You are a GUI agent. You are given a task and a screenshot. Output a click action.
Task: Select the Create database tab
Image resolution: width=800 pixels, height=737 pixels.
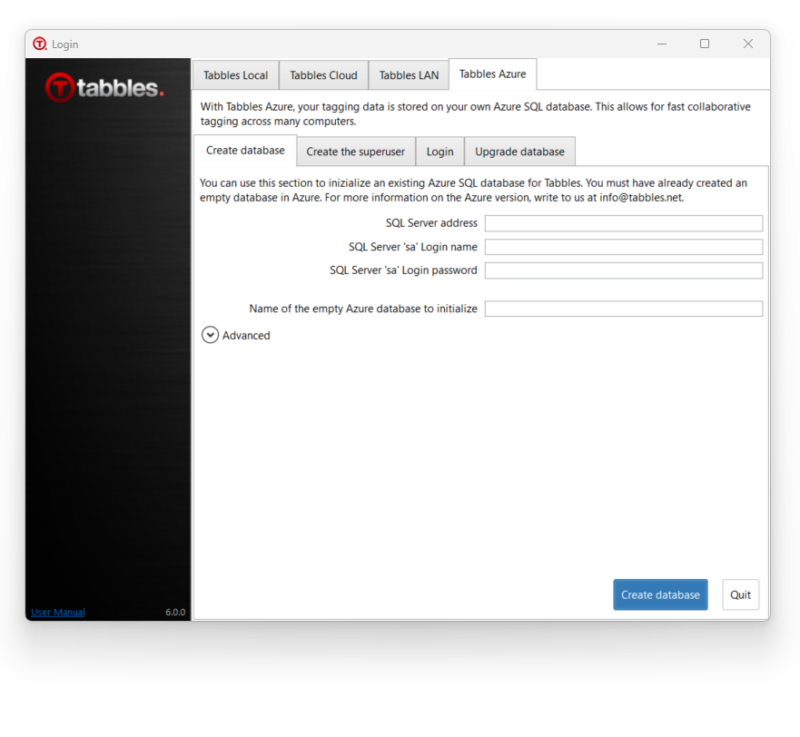point(244,149)
